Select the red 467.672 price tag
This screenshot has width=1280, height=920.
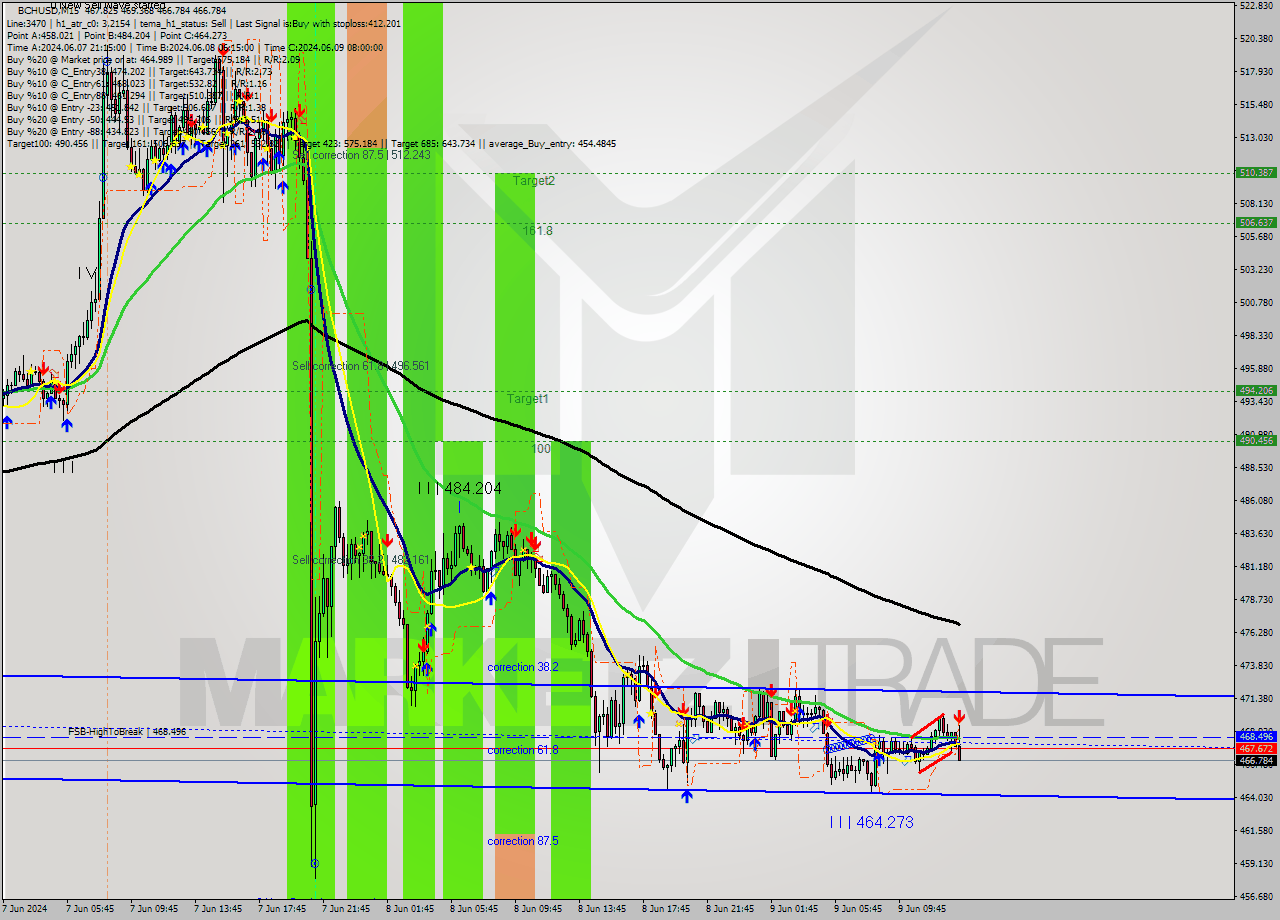tap(1256, 748)
